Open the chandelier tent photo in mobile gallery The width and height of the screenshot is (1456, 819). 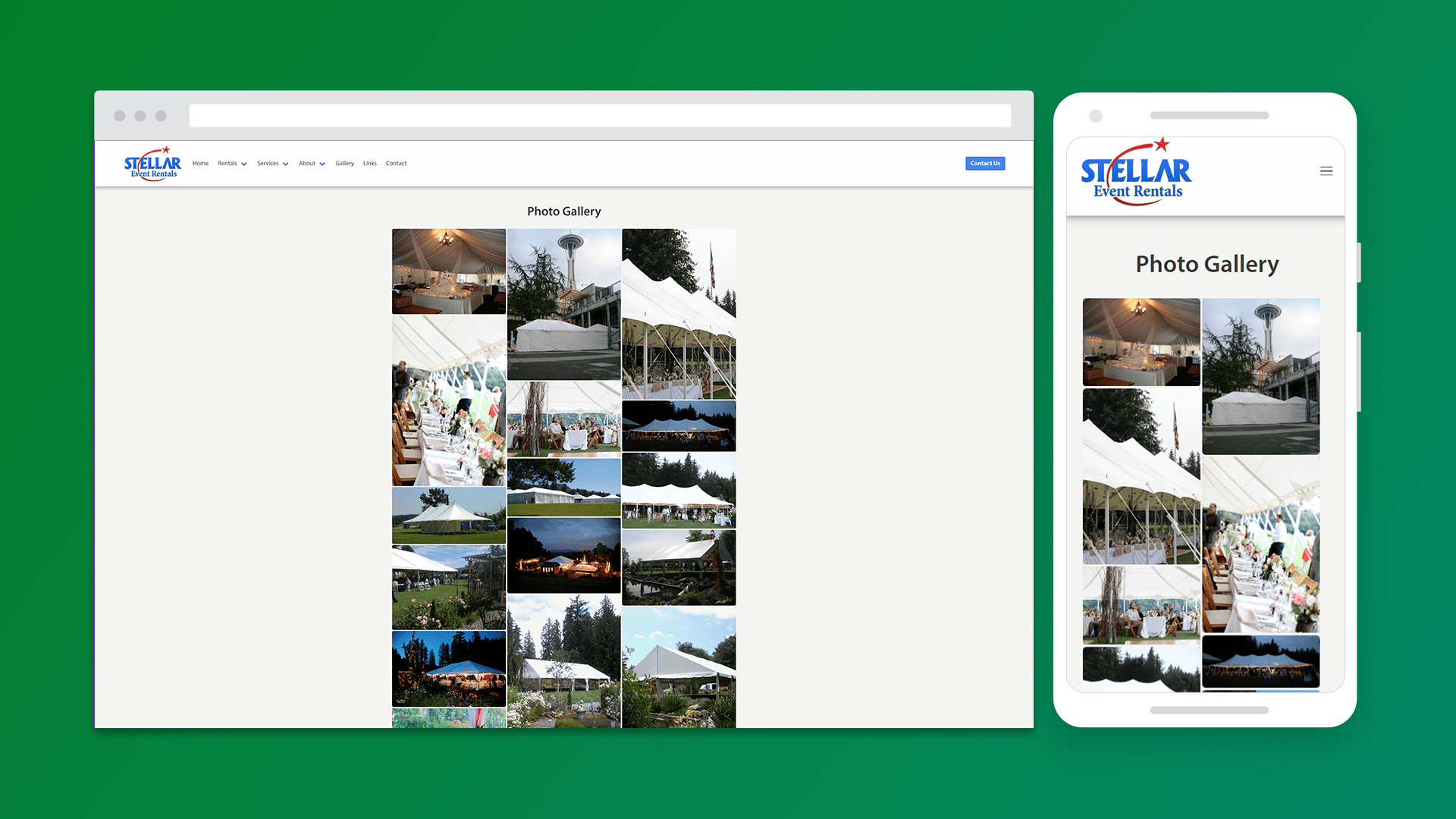coord(1141,342)
